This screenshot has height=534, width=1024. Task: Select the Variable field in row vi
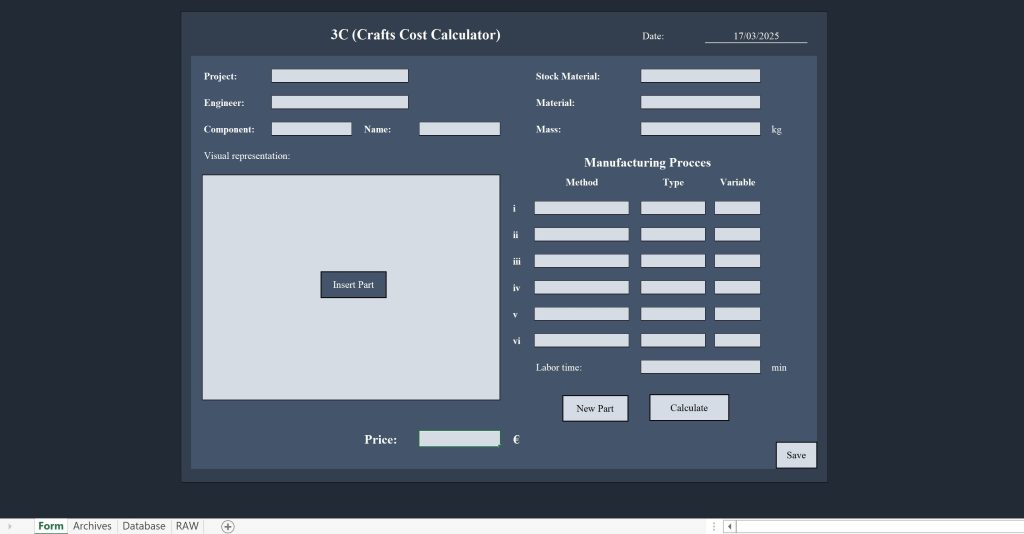737,341
